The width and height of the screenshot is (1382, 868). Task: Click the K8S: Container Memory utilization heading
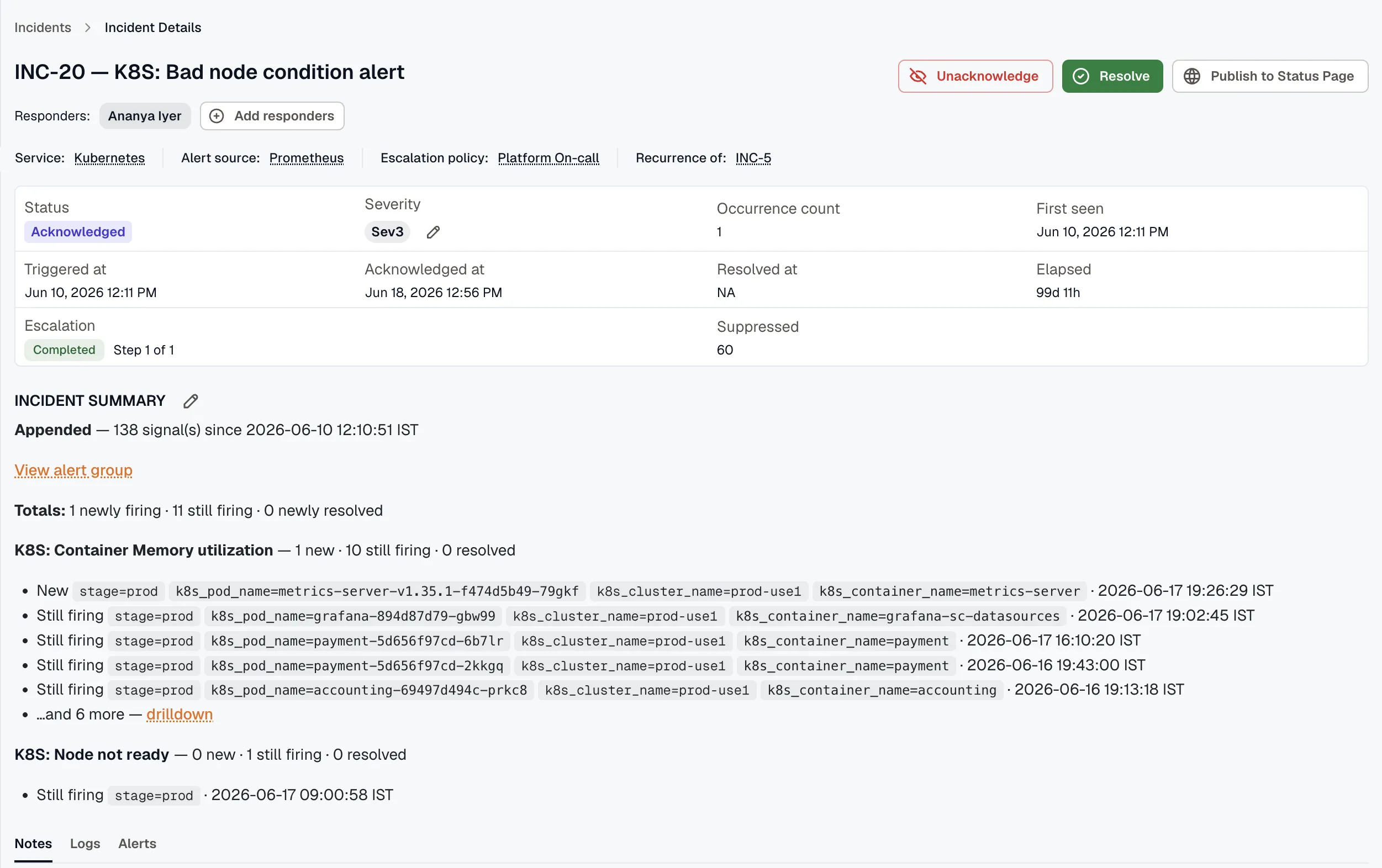click(144, 550)
